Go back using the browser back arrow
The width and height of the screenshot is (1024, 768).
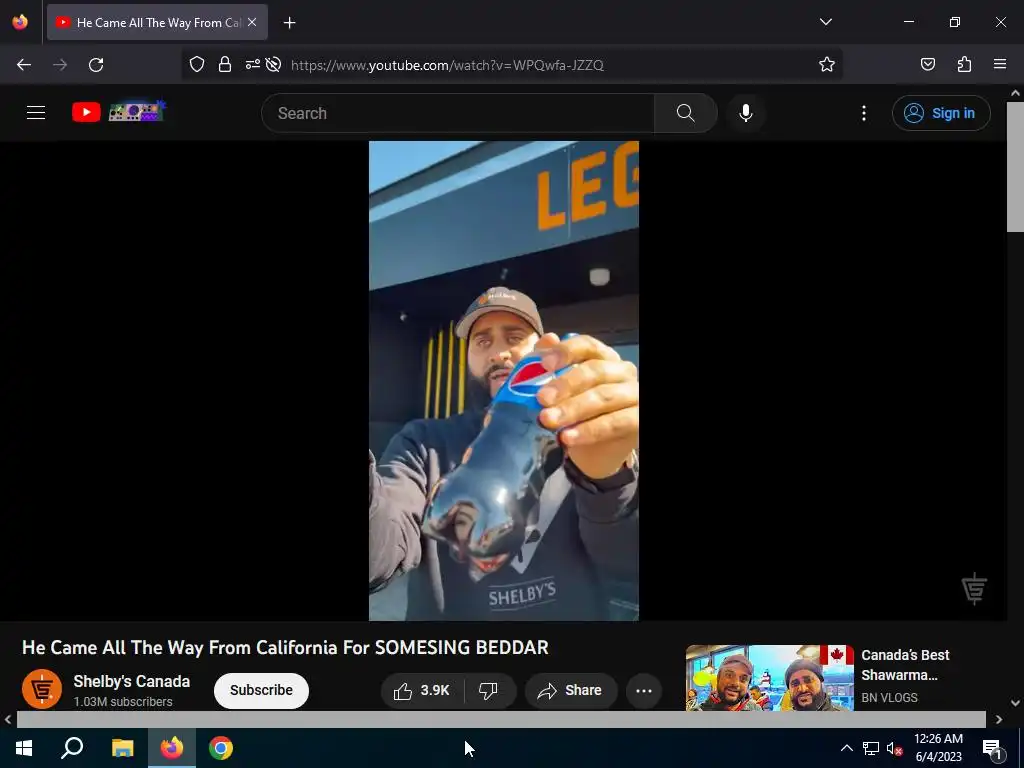[24, 65]
